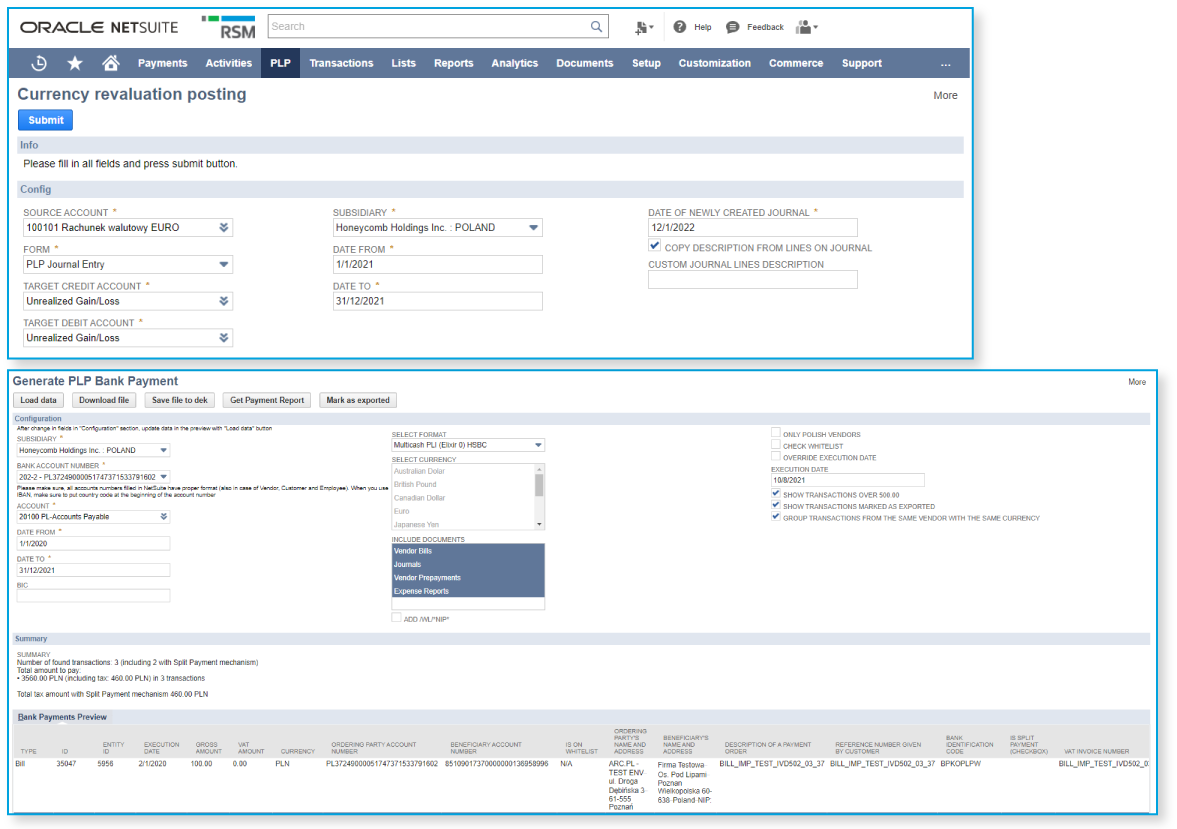Toggle Copy Description From Lines On Journal
This screenshot has height=829, width=1177.
[x=655, y=246]
